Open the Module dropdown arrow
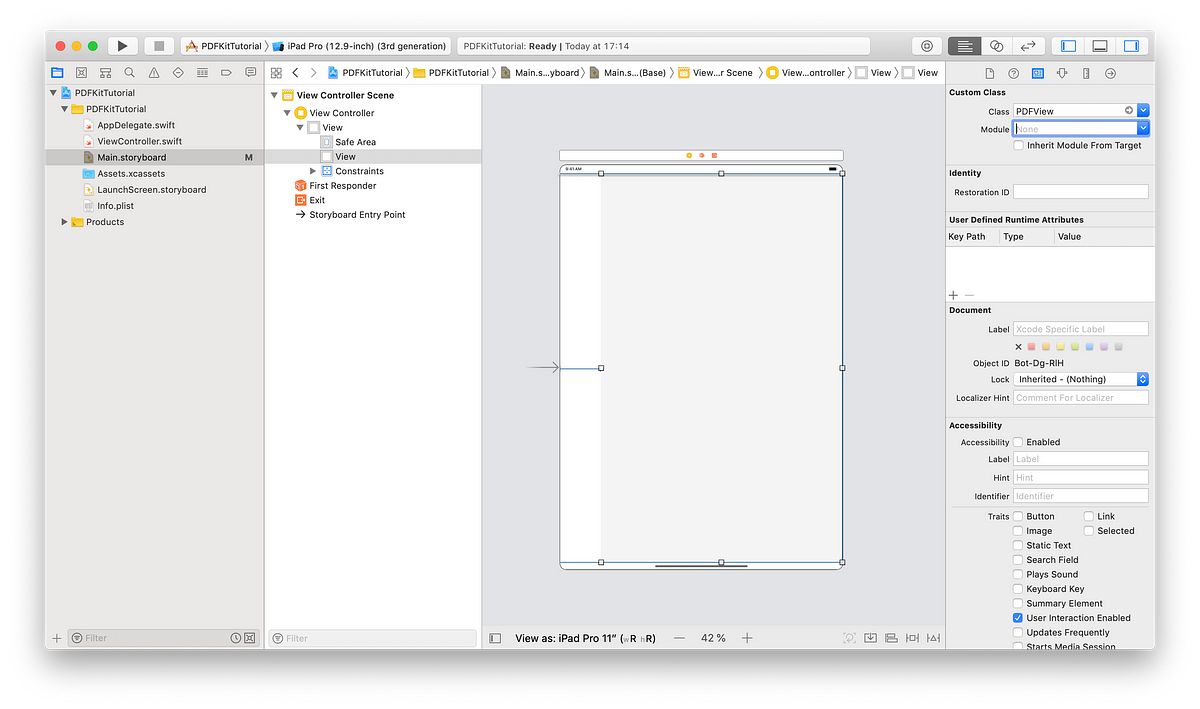Image resolution: width=1200 pixels, height=709 pixels. [1143, 128]
